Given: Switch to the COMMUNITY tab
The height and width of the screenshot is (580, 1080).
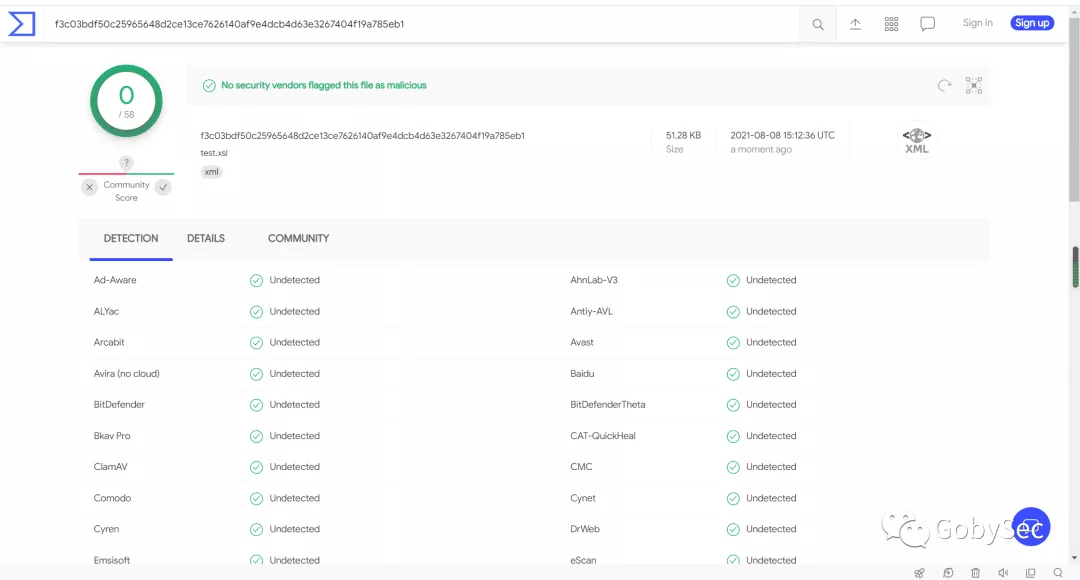Looking at the screenshot, I should (298, 238).
